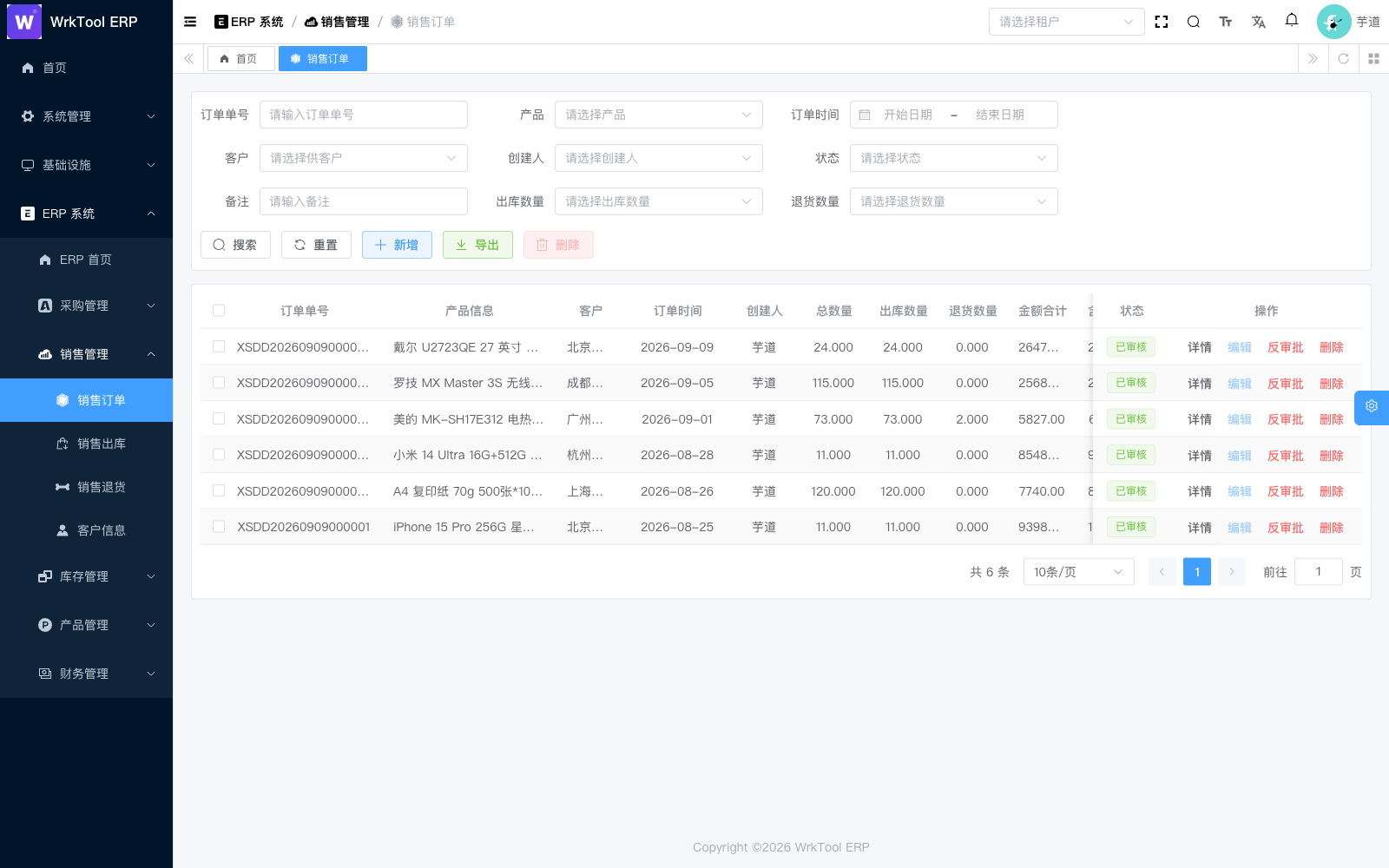Enter fullscreen mode icon
This screenshot has width=1389, height=868.
[x=1162, y=22]
